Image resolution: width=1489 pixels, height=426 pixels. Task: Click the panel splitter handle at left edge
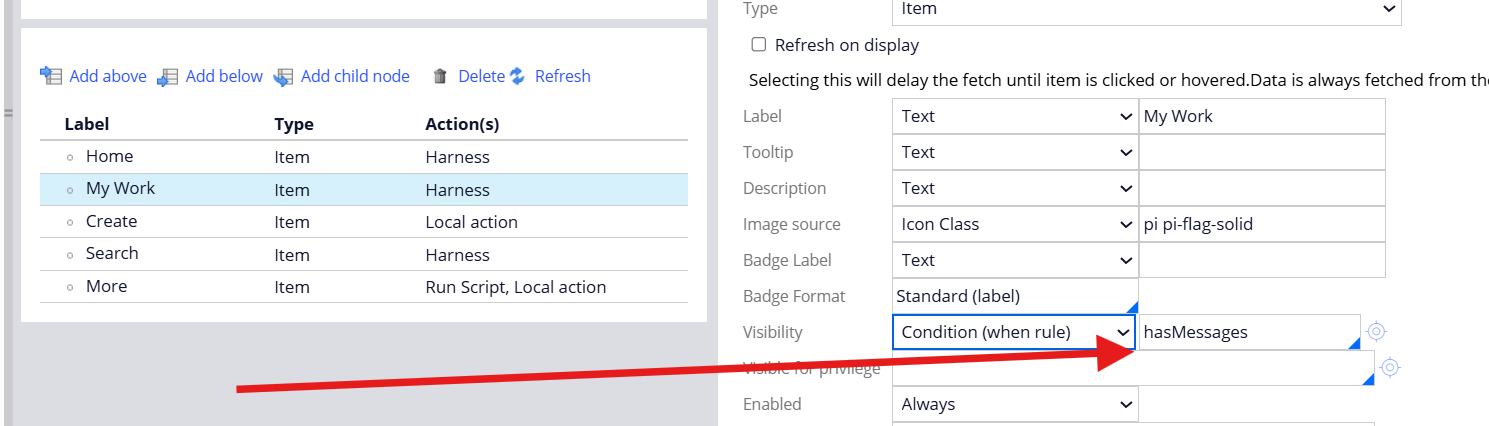7,113
